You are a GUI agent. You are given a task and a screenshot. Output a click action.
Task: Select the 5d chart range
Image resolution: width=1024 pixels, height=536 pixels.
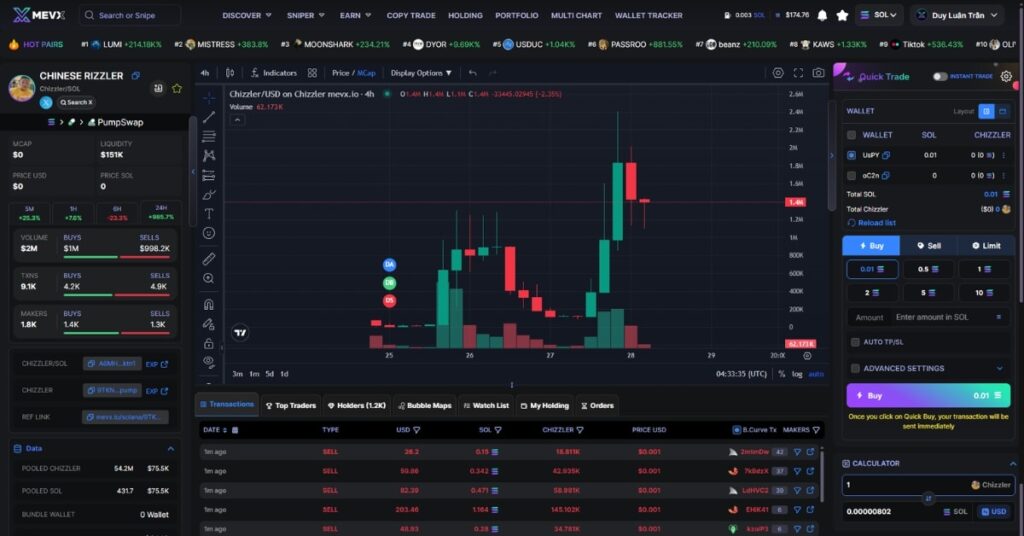coord(270,374)
